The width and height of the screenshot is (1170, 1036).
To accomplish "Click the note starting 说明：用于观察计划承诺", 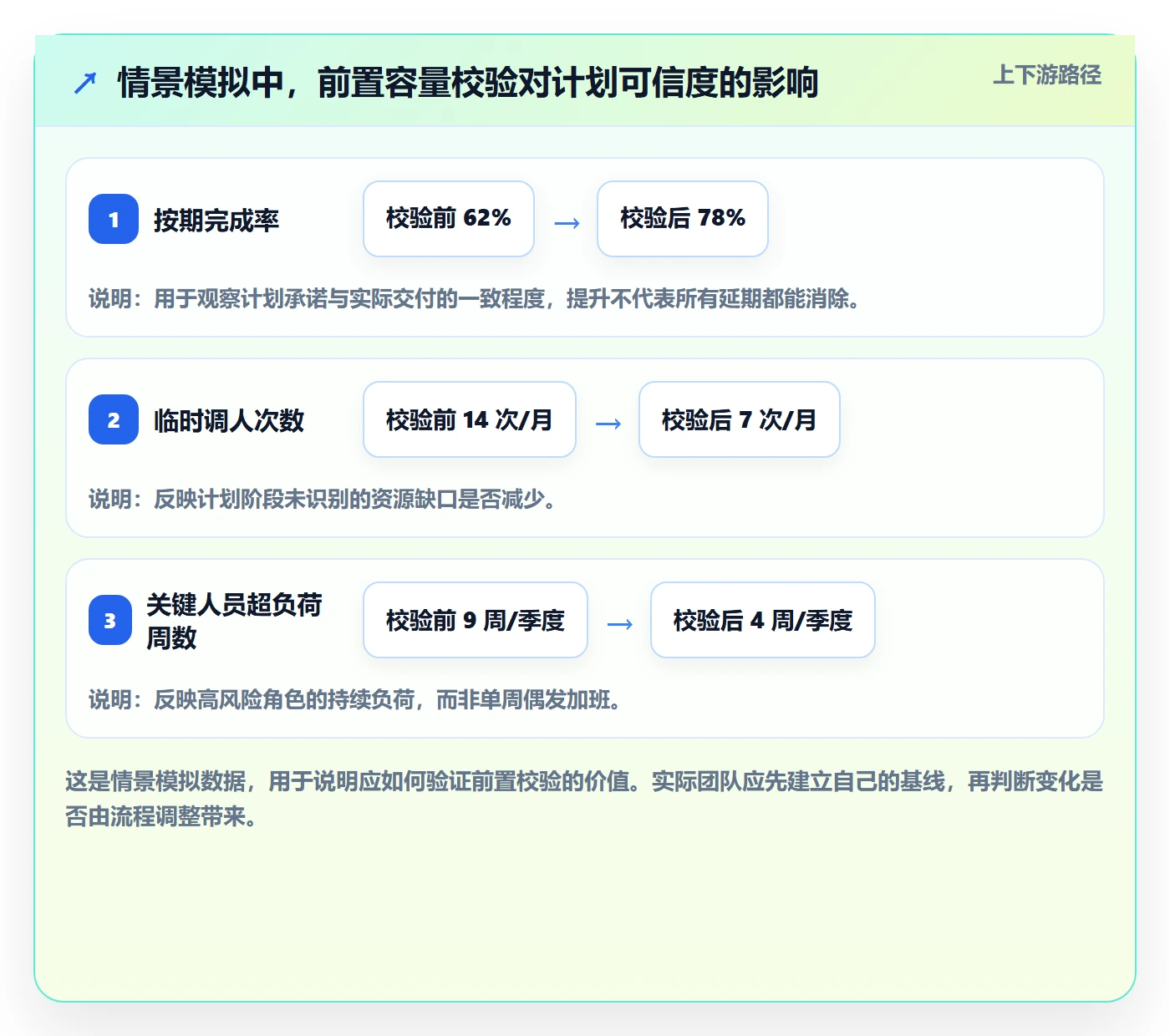I will 475,299.
